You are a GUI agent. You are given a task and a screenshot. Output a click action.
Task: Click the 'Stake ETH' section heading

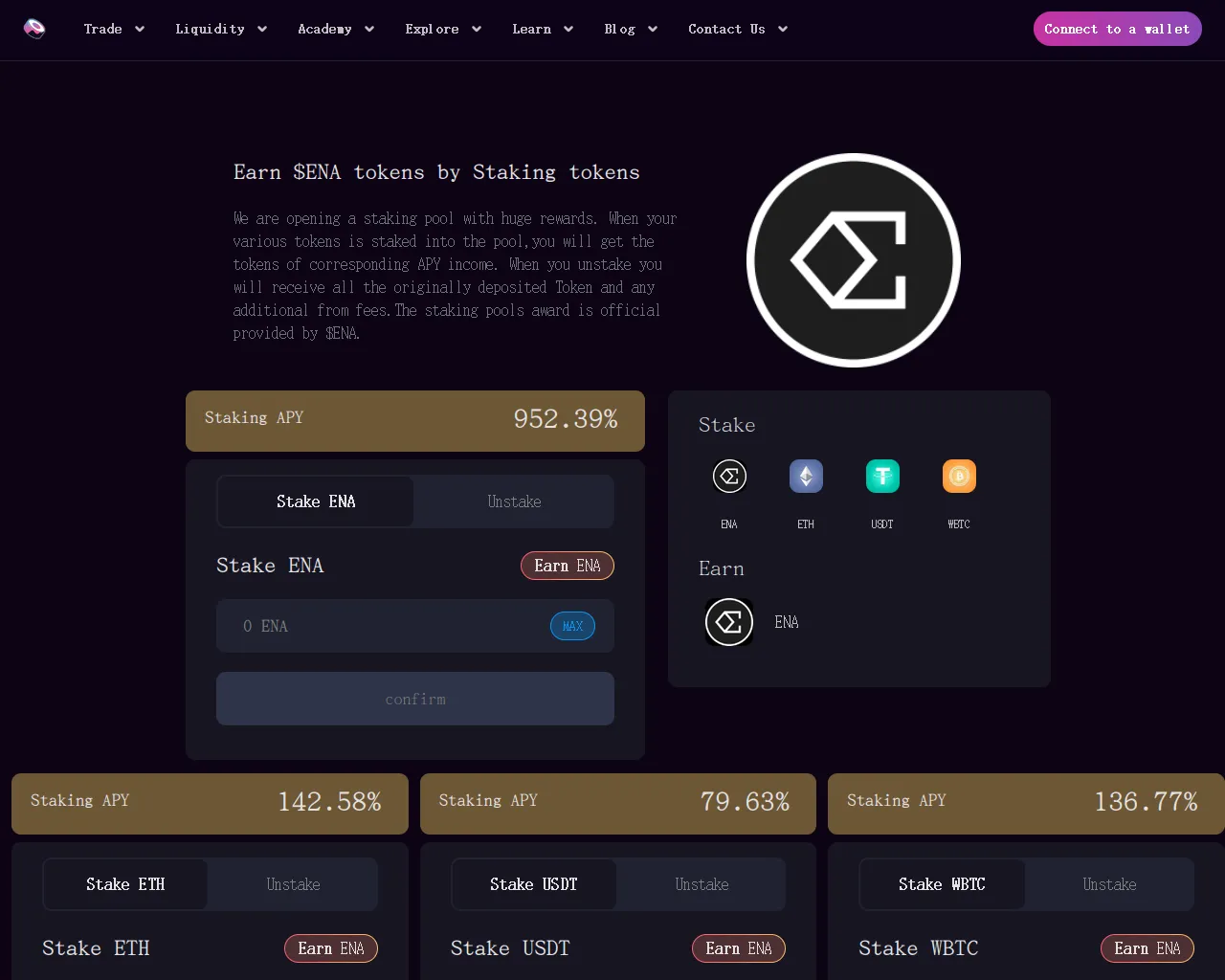click(x=96, y=948)
